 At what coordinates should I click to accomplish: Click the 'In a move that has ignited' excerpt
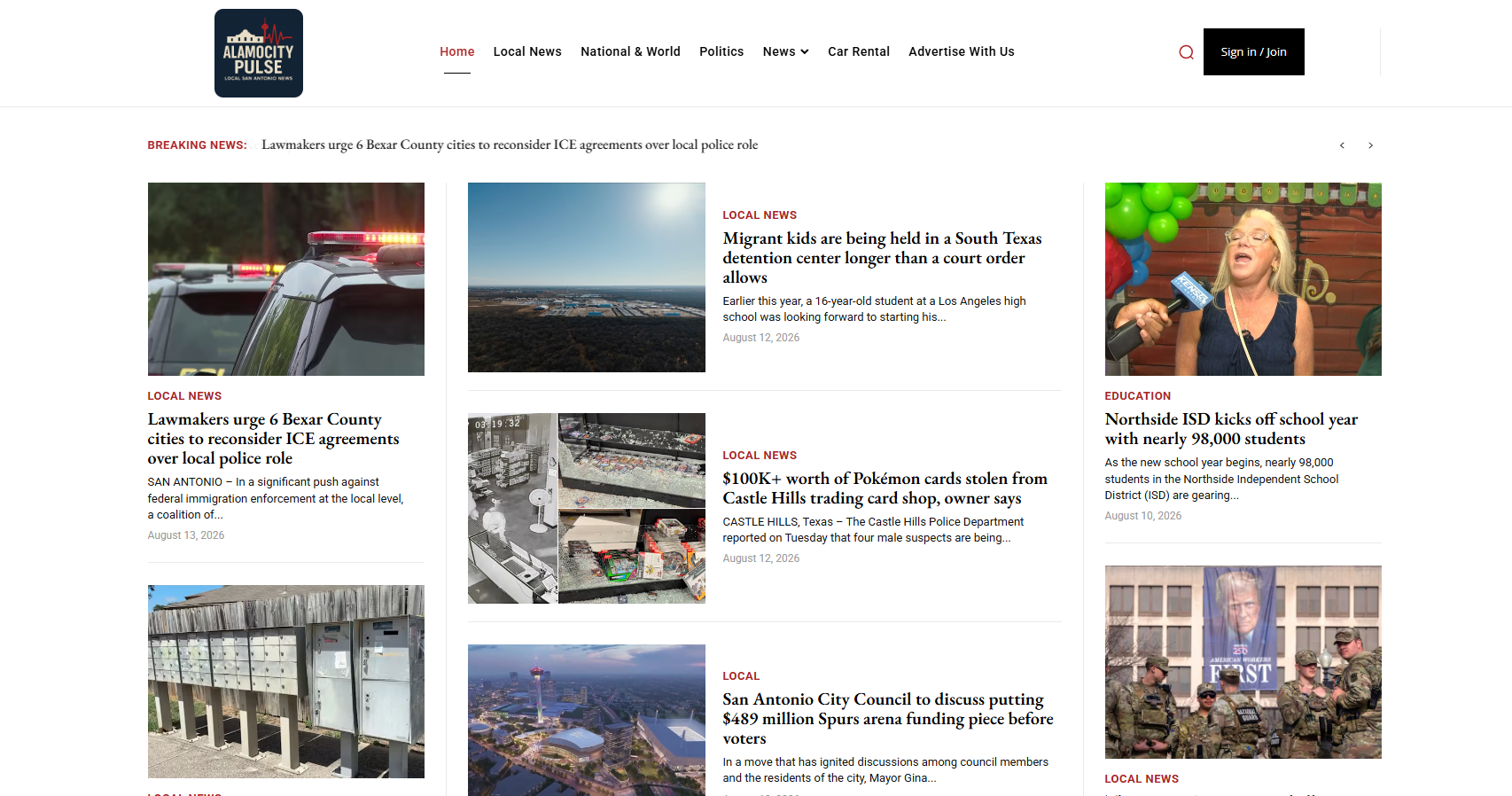(885, 770)
